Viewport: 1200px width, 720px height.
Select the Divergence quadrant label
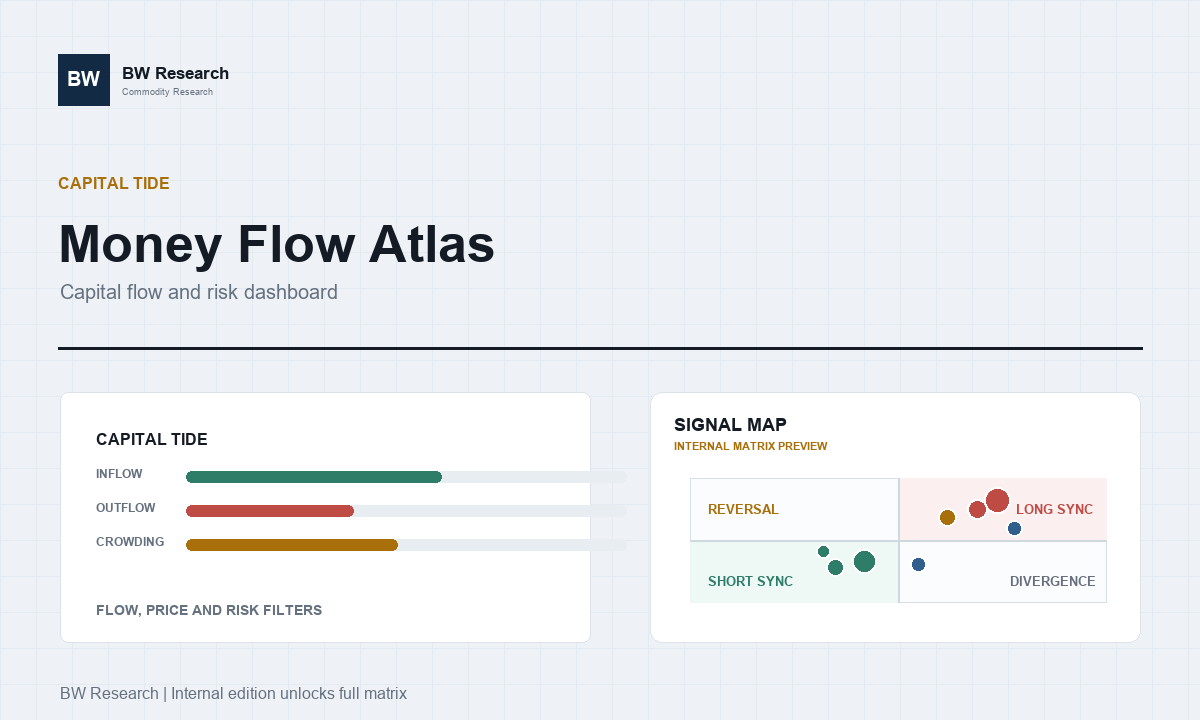pyautogui.click(x=1052, y=581)
